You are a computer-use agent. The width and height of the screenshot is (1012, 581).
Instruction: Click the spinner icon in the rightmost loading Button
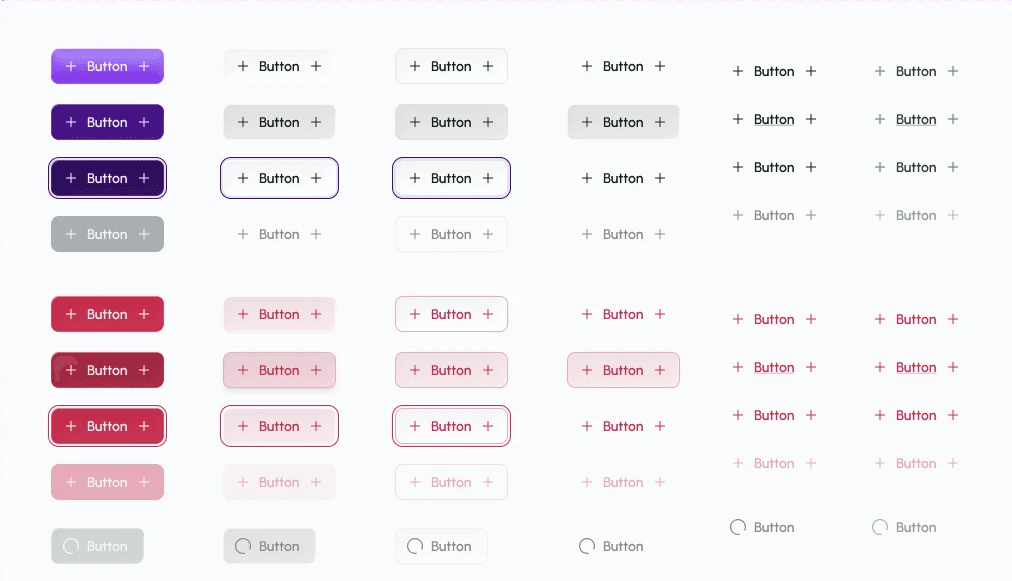(880, 527)
